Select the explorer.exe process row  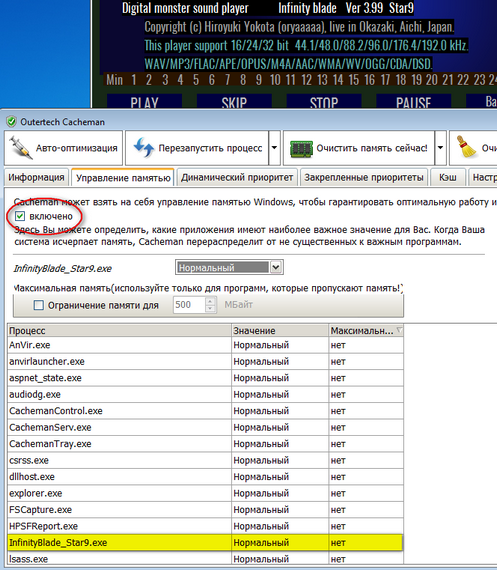(205, 493)
